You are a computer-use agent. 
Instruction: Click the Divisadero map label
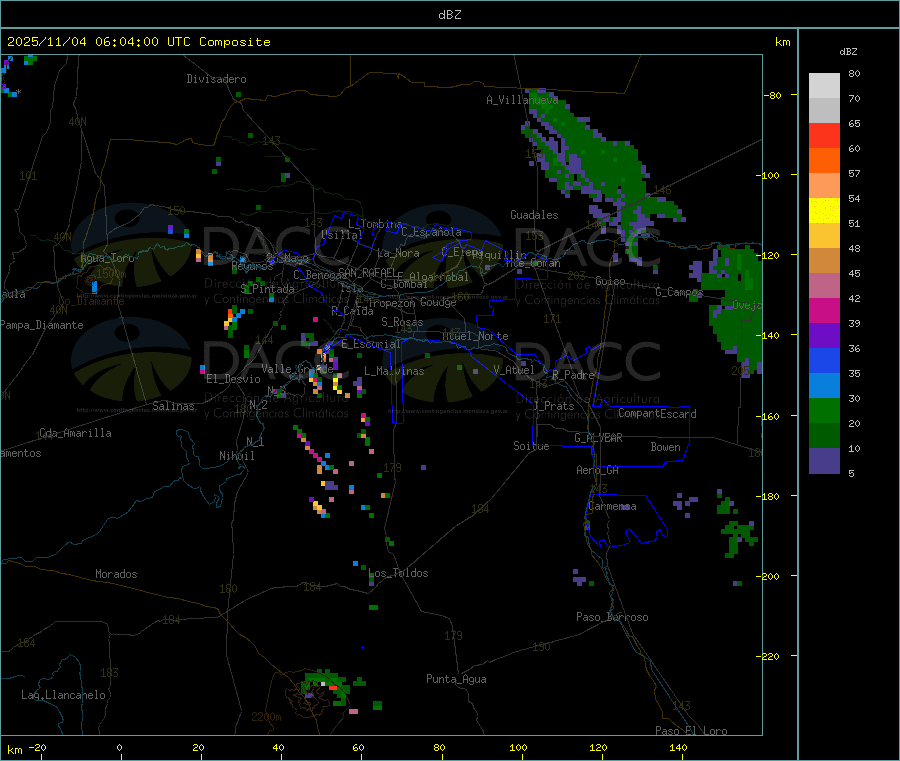click(216, 79)
